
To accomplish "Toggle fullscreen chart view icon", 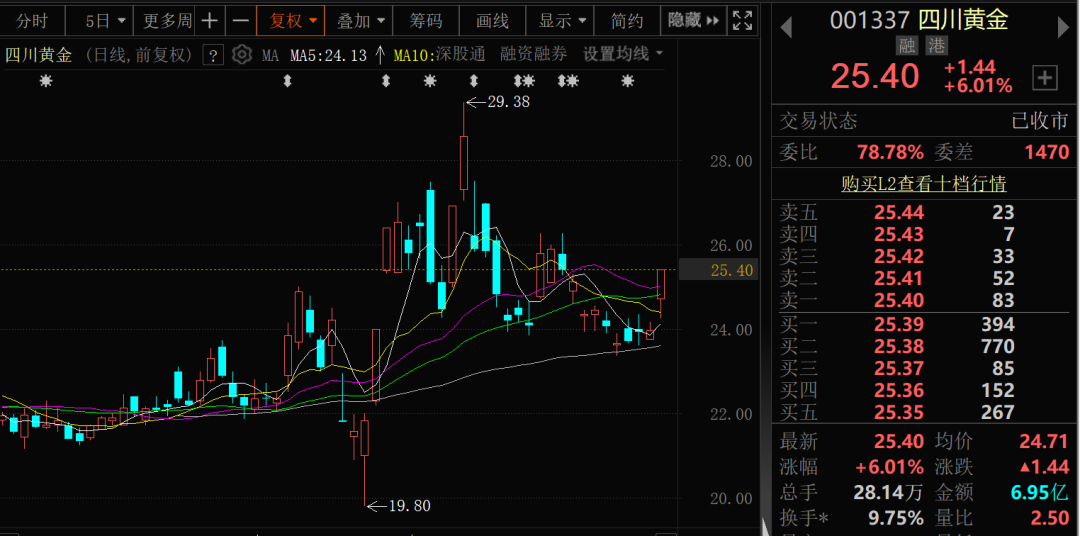I will (743, 20).
